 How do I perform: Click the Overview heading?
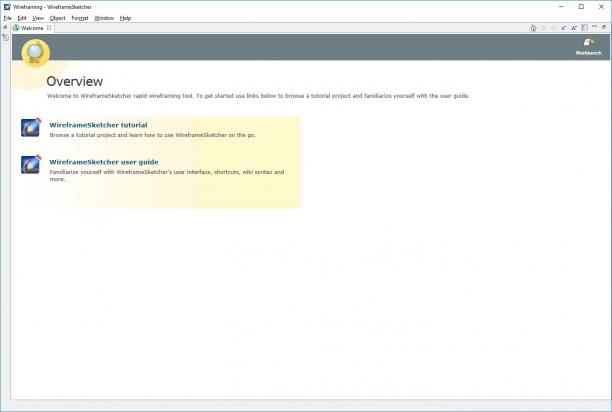pos(75,81)
